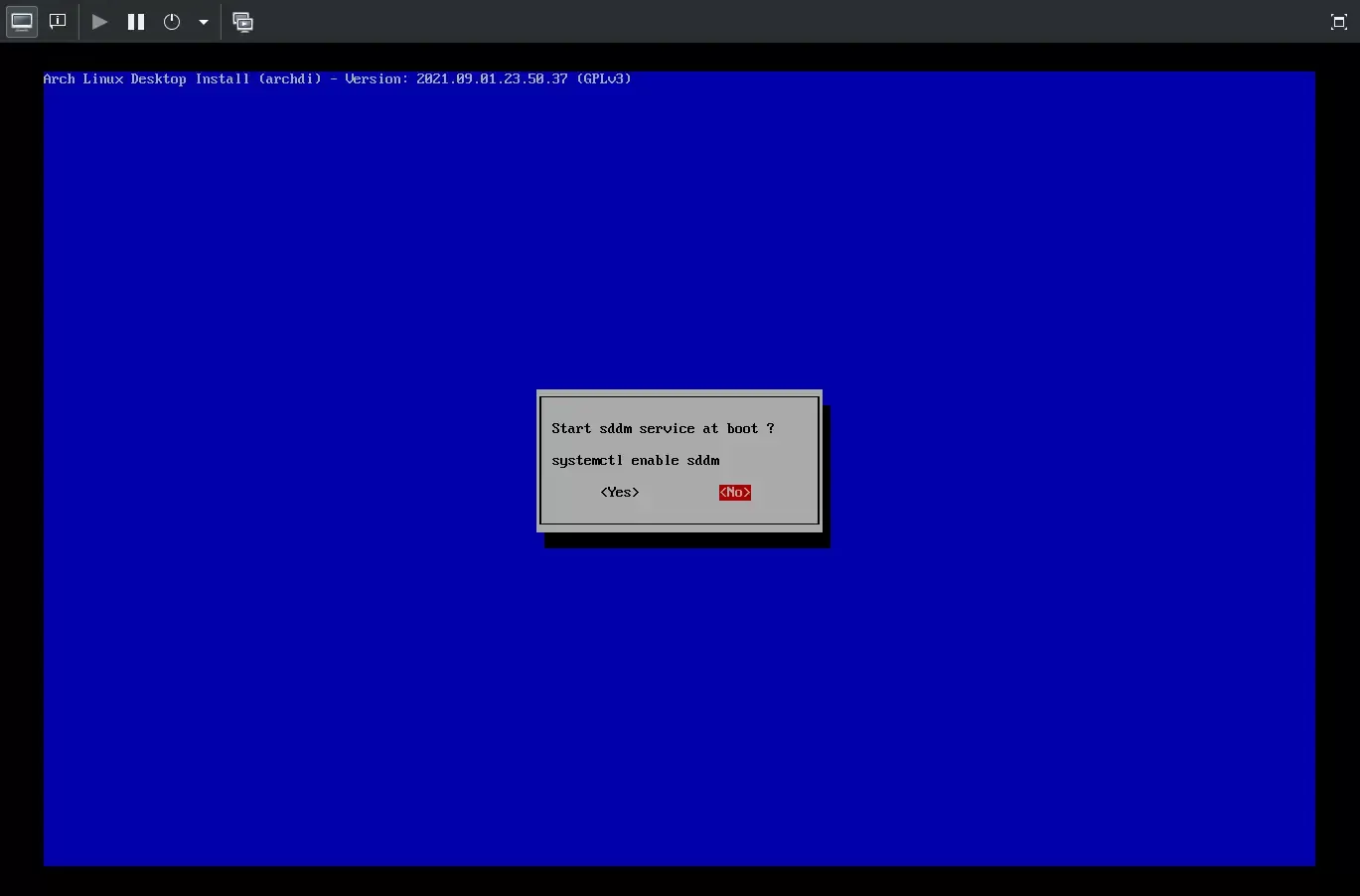This screenshot has height=896, width=1360.
Task: Choose <Yes> to enable sddm
Action: click(x=620, y=493)
